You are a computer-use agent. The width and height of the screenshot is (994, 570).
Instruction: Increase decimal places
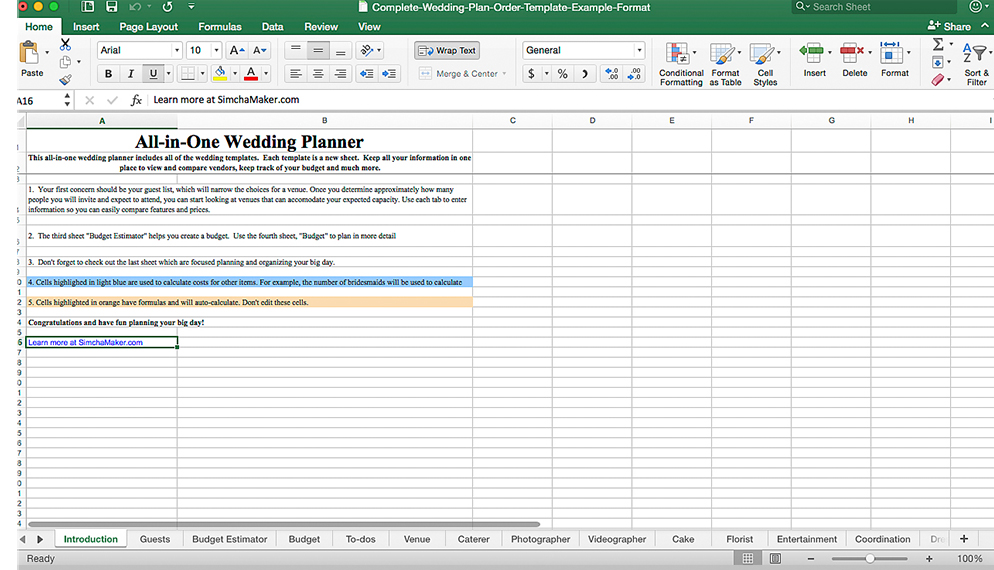click(x=612, y=74)
